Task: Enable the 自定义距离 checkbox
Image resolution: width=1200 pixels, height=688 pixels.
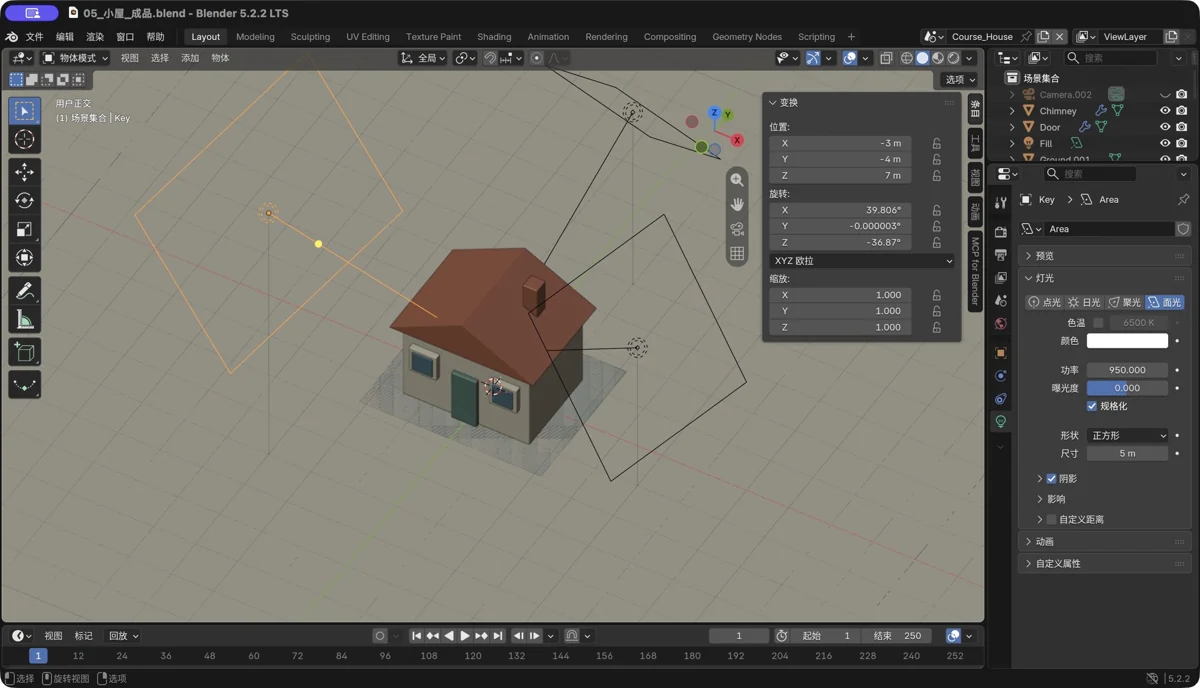Action: (x=1051, y=520)
